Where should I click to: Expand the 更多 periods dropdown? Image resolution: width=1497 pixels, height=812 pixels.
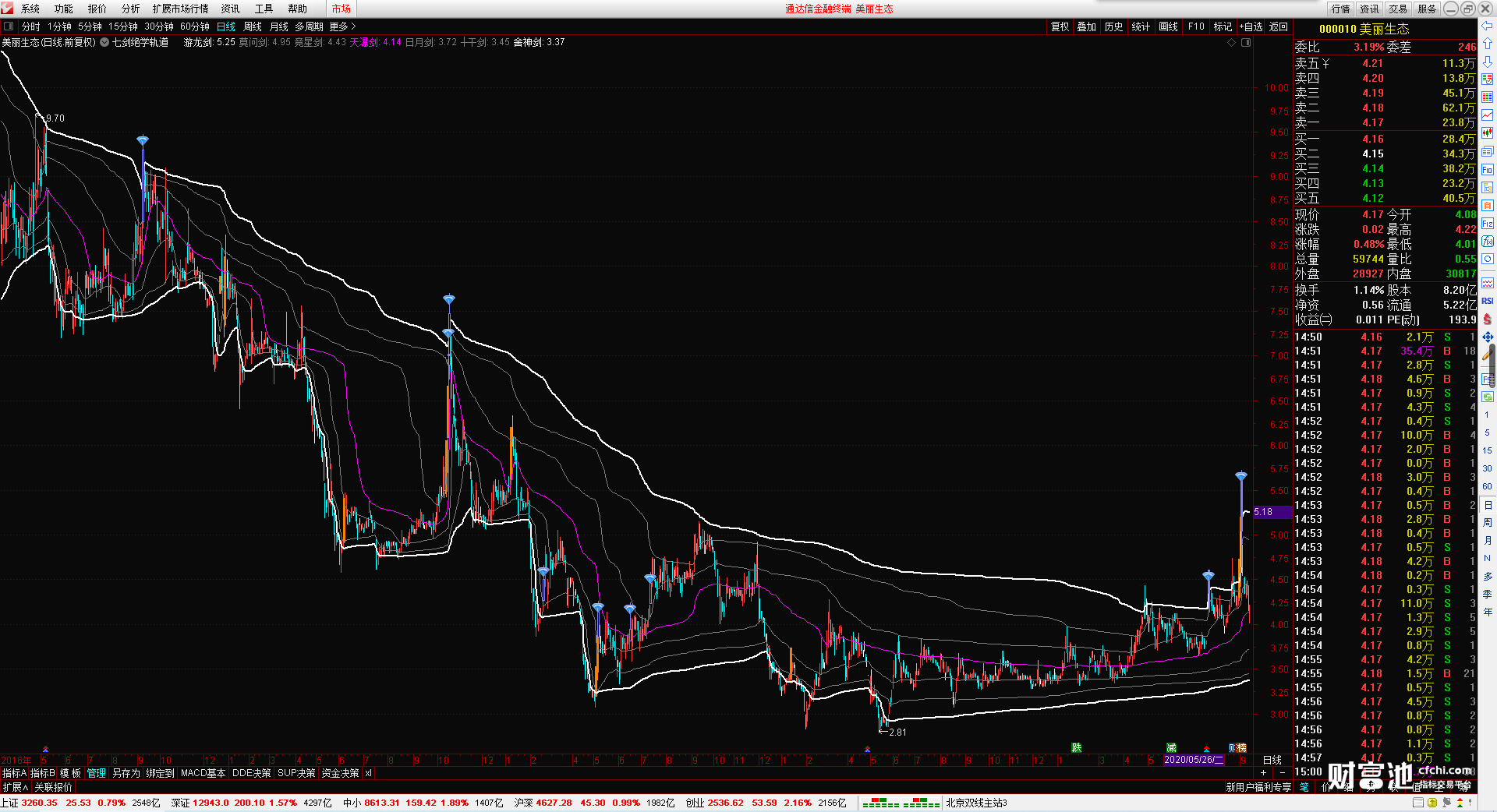pyautogui.click(x=342, y=26)
